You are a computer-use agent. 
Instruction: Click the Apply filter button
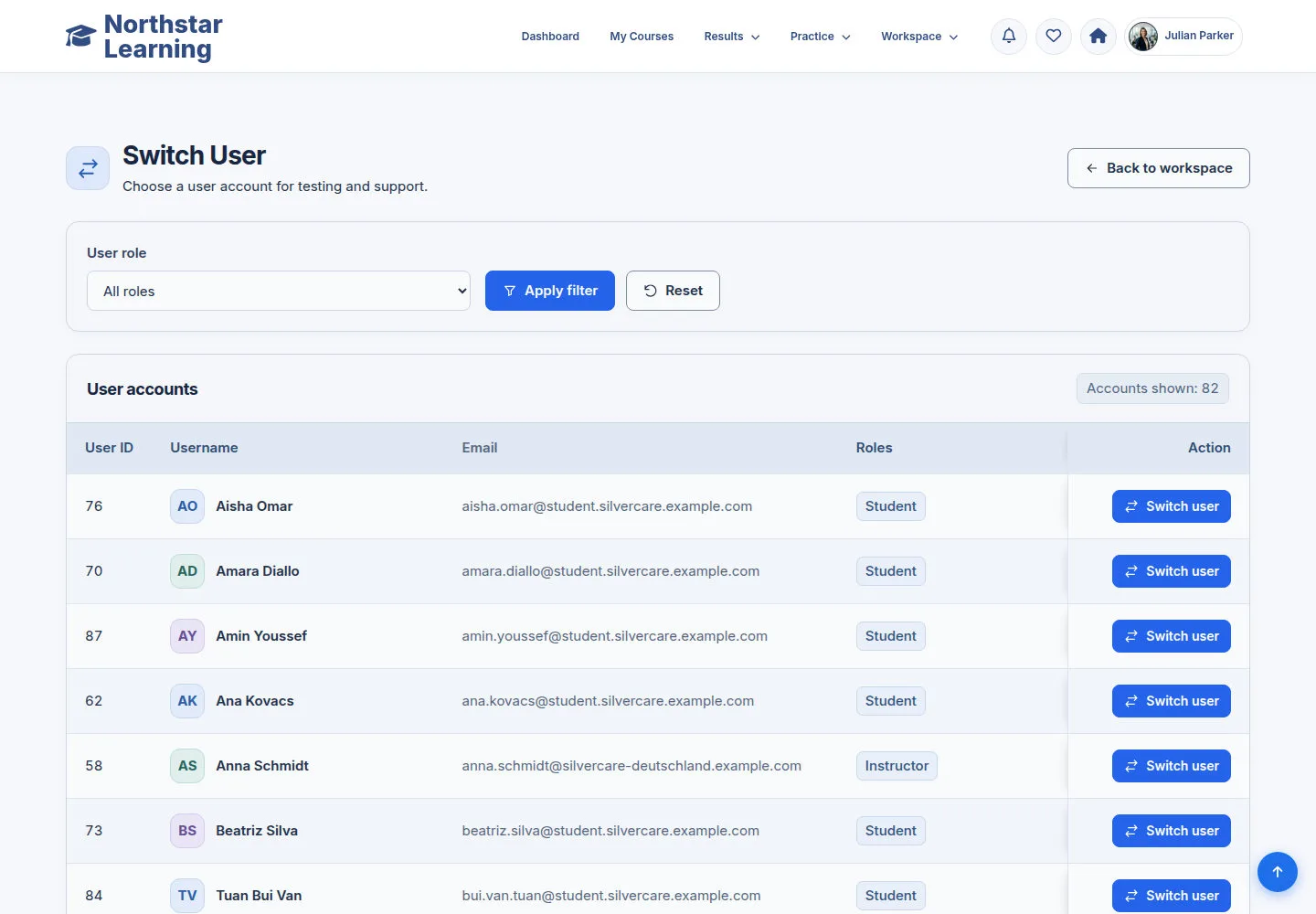550,291
